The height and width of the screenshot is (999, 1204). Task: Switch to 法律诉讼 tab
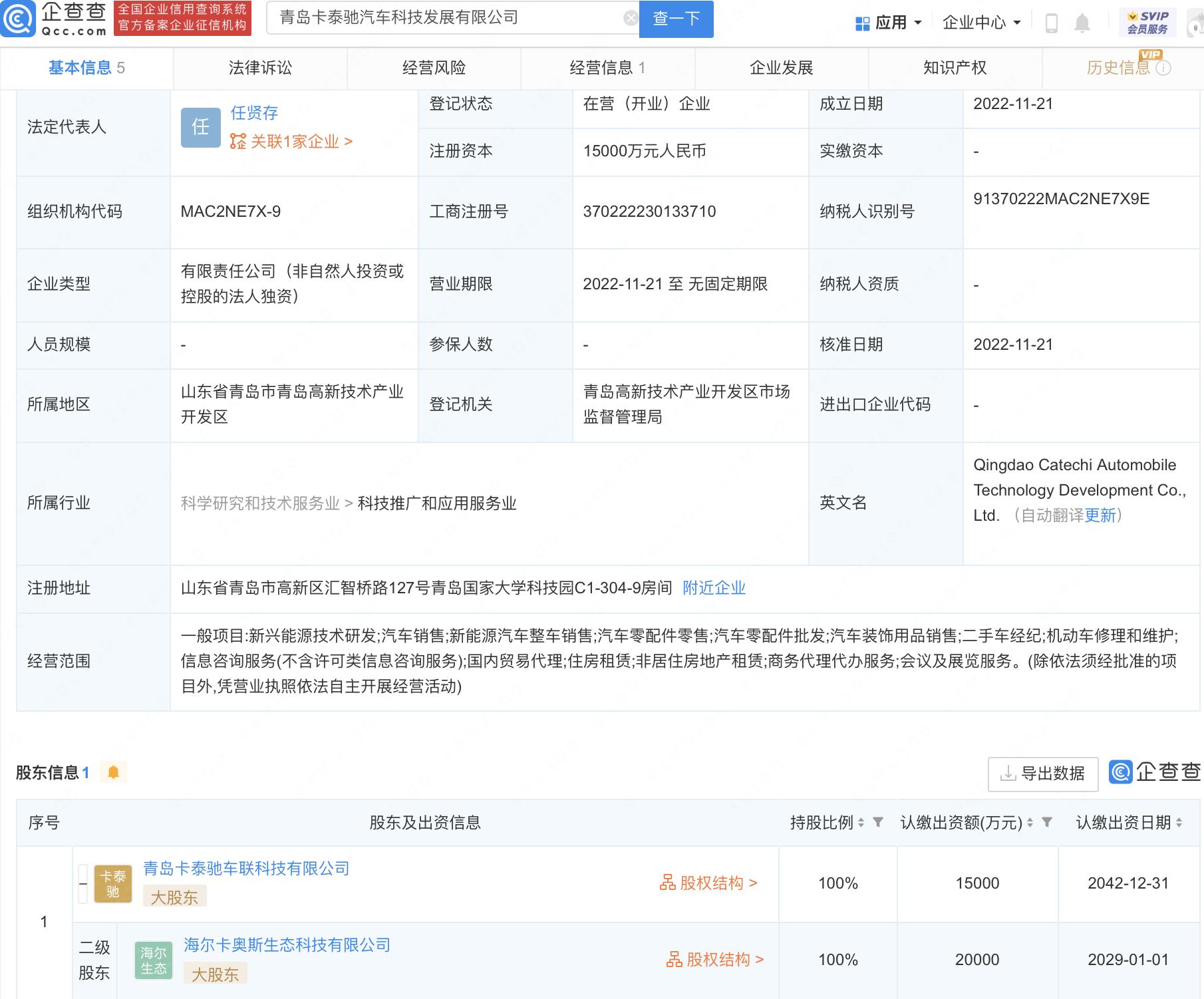pyautogui.click(x=260, y=68)
